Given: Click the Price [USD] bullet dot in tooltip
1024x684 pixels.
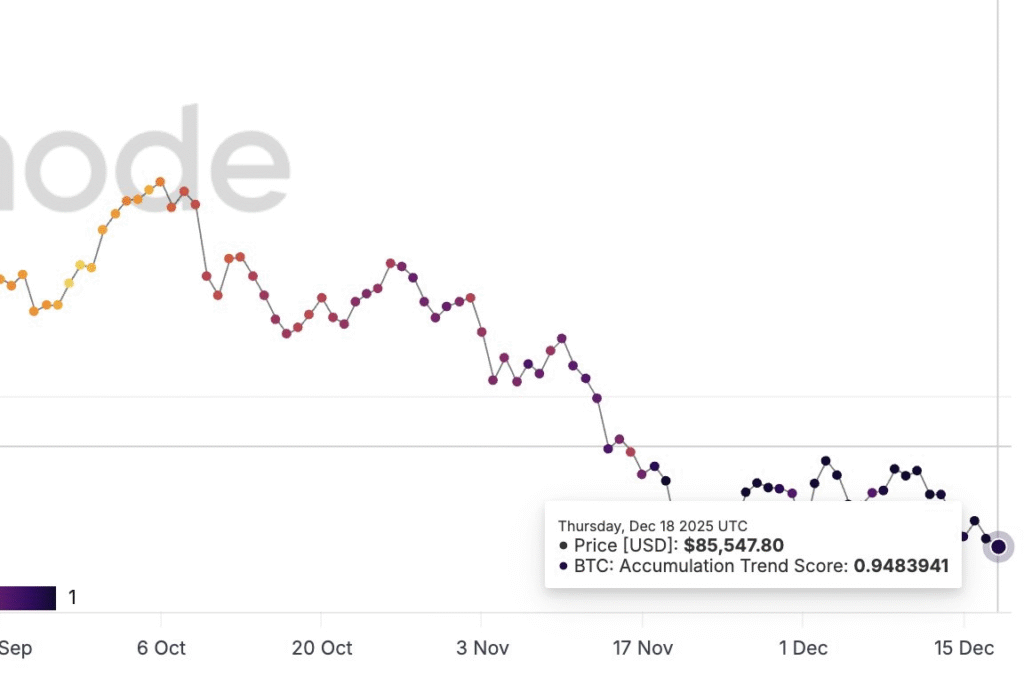Looking at the screenshot, I should tap(565, 546).
